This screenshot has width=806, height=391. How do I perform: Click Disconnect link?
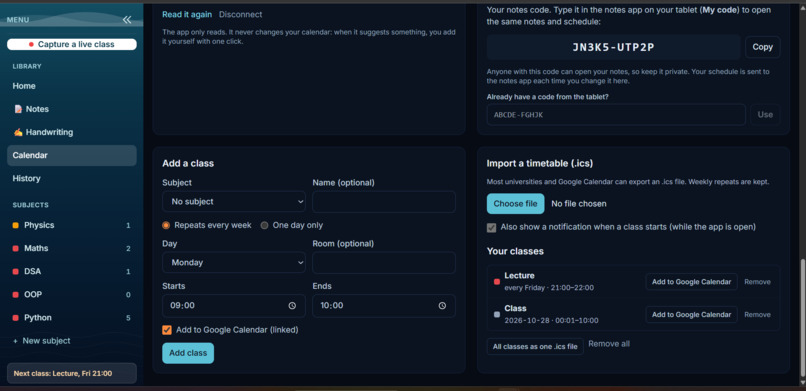(x=241, y=14)
